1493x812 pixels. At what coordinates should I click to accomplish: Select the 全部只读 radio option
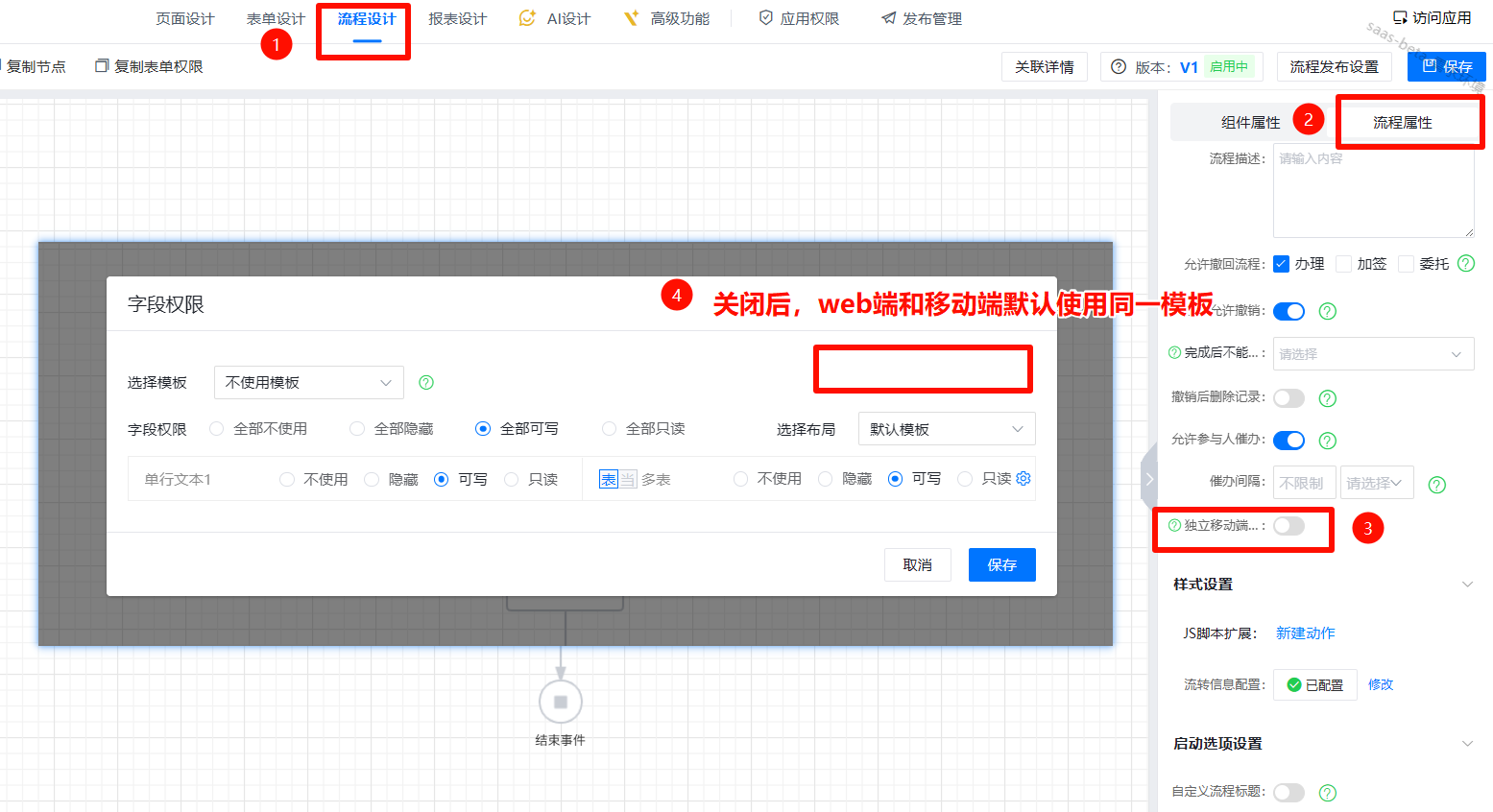[609, 429]
